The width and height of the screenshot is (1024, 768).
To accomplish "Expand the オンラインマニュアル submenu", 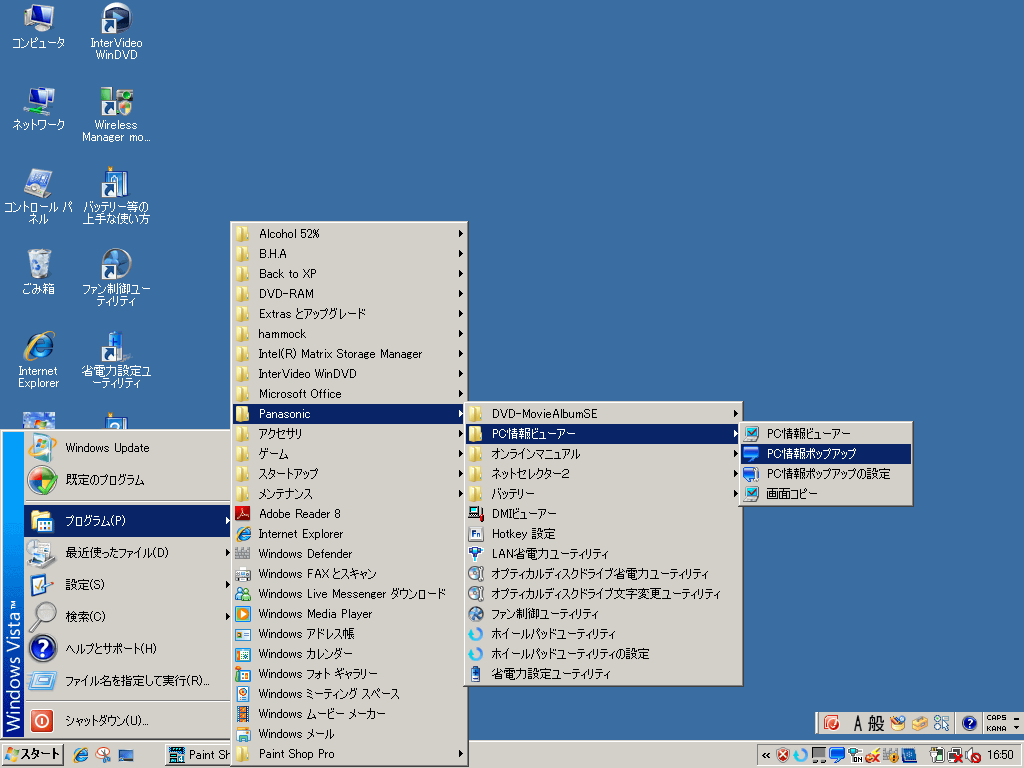I will point(603,454).
